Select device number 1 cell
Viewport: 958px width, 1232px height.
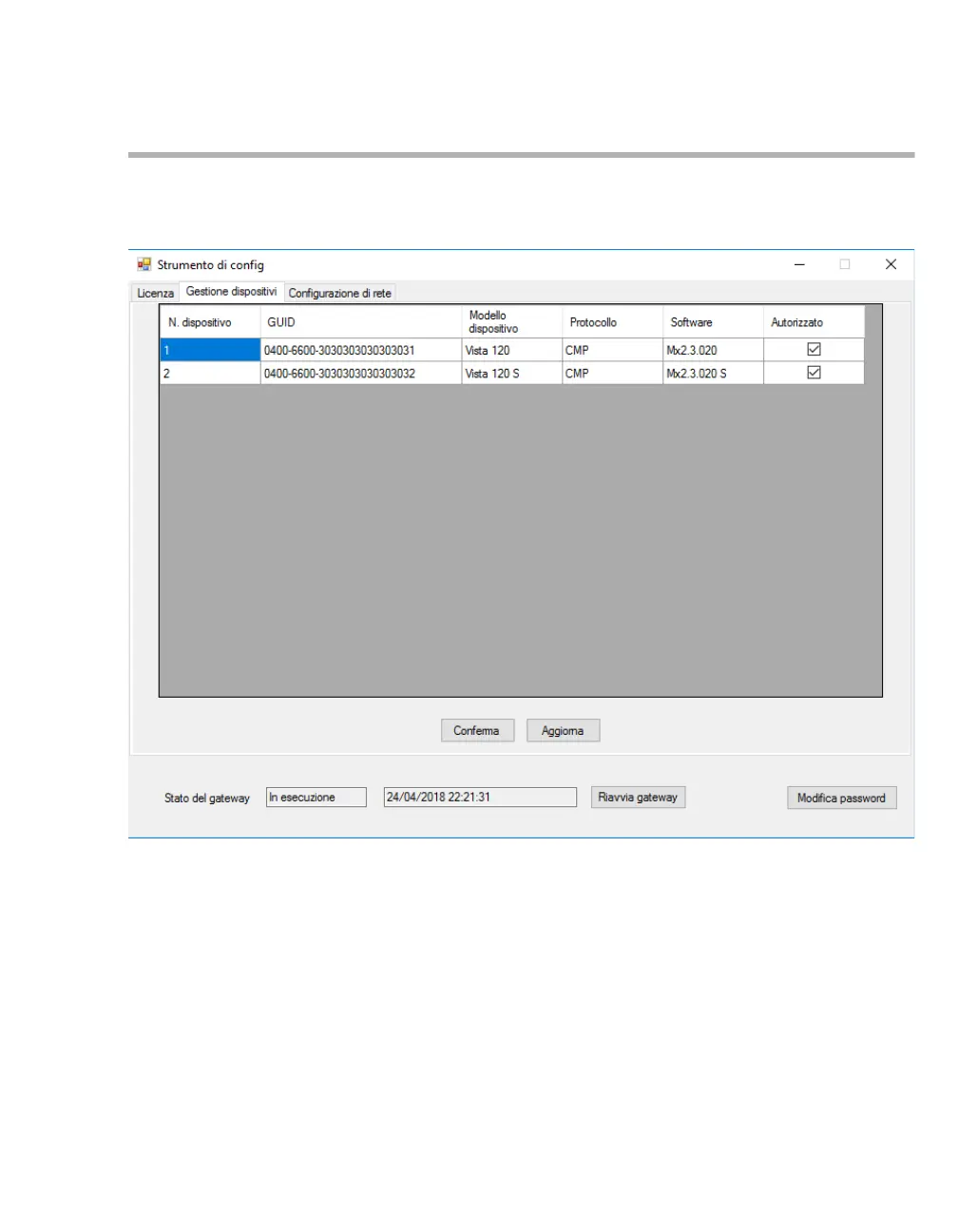tap(210, 350)
